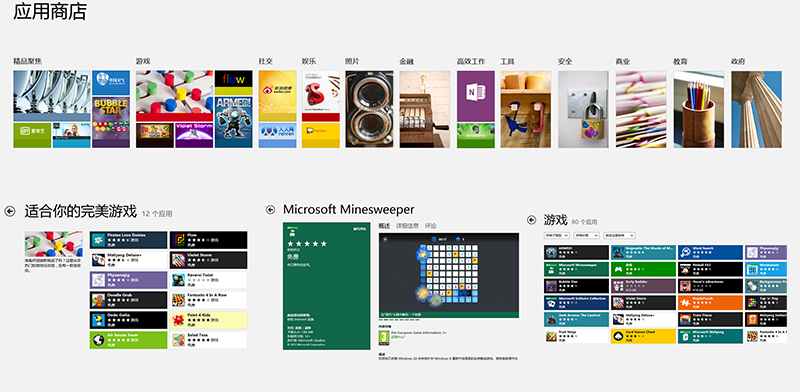This screenshot has height=392, width=800.
Task: Open the SketchBook tile under 娱乐
Action: tap(320, 96)
